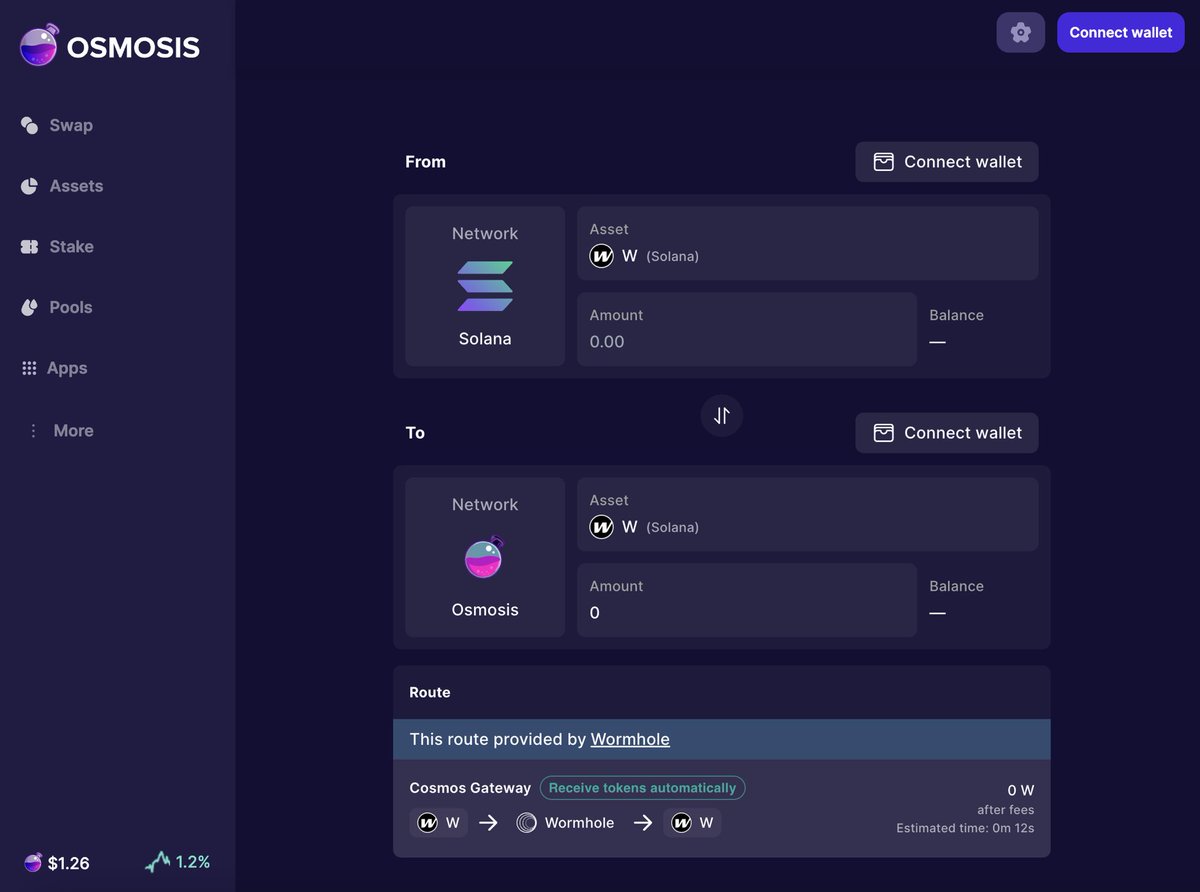Open the Apps menu item
This screenshot has width=1200, height=892.
[55, 368]
